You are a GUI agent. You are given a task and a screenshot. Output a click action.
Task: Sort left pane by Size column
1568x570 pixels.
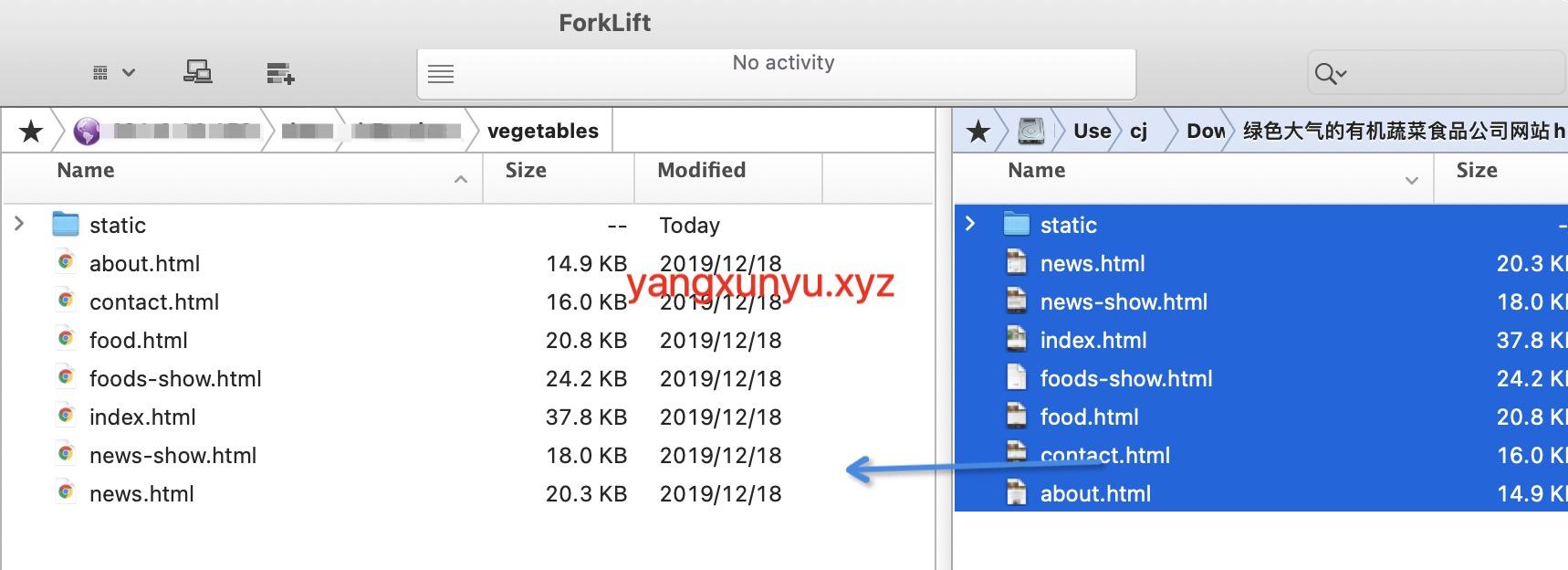tap(526, 171)
